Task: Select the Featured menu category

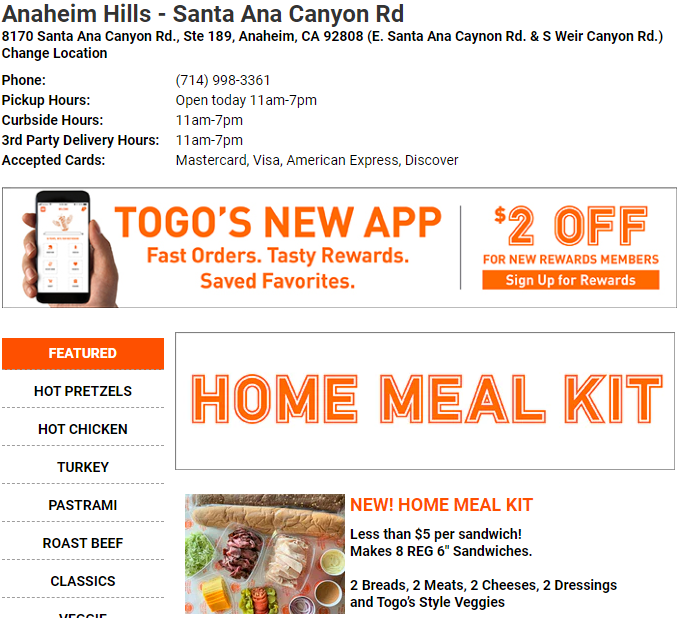Action: point(83,353)
